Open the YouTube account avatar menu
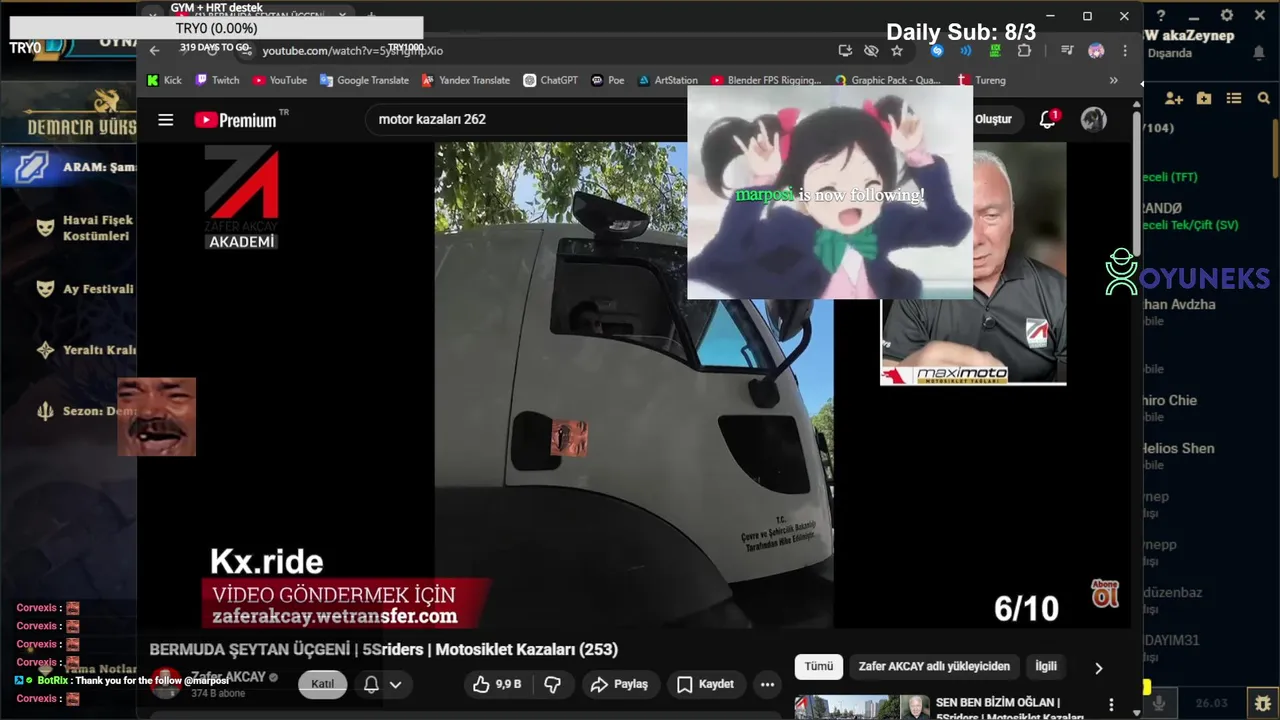The image size is (1280, 720). pos(1093,119)
